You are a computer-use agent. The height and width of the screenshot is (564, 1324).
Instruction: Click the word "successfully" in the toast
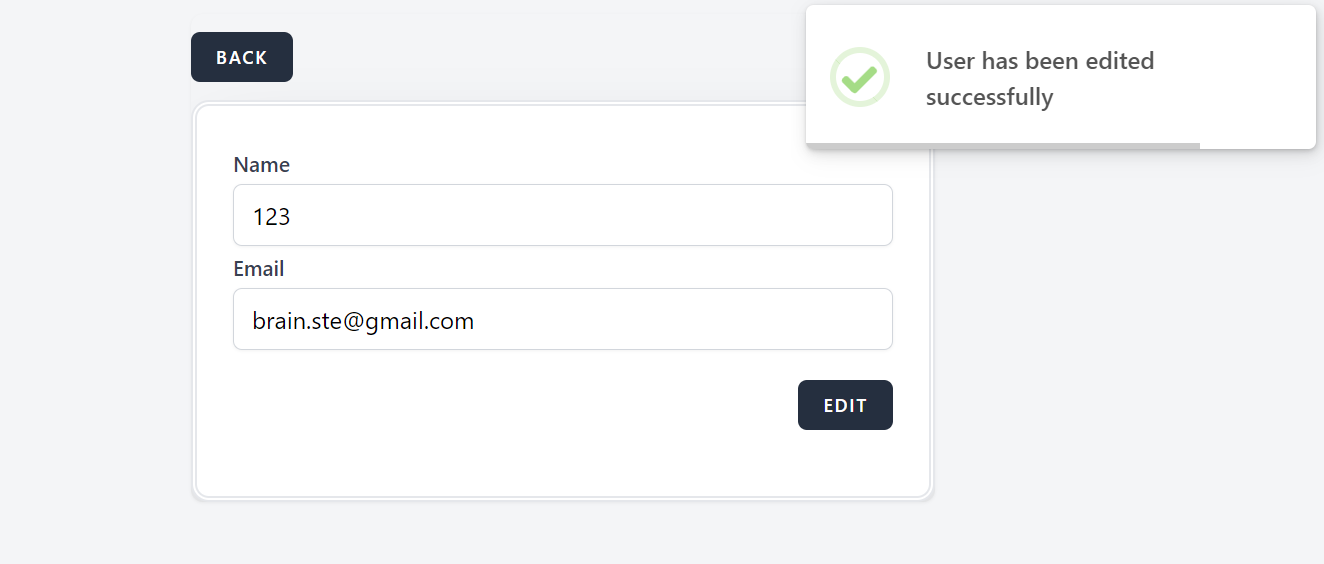989,98
